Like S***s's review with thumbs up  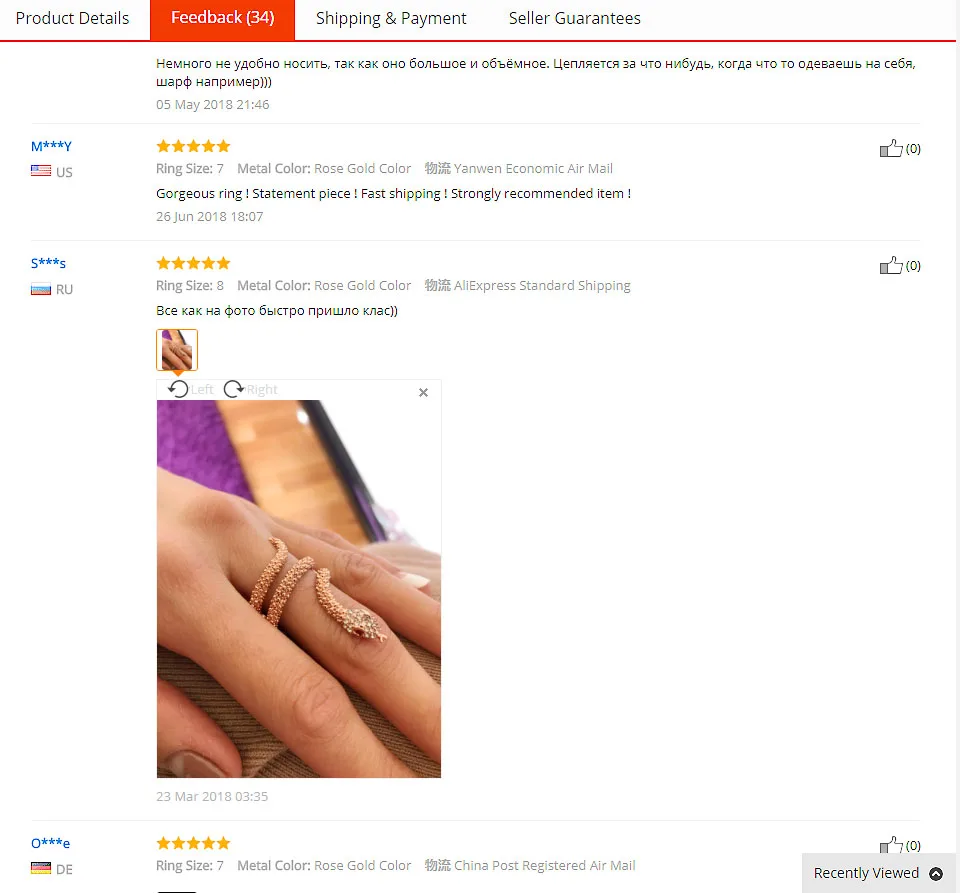(x=891, y=265)
